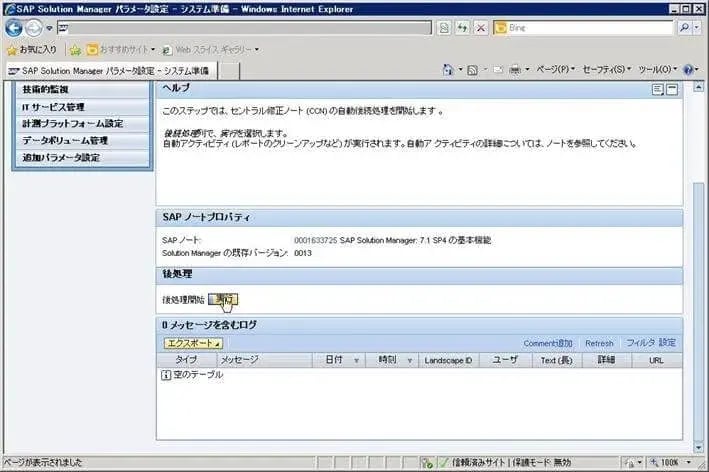Image resolution: width=709 pixels, height=472 pixels.
Task: Select 追加パラメータ設定 navigation item
Action: (x=82, y=158)
